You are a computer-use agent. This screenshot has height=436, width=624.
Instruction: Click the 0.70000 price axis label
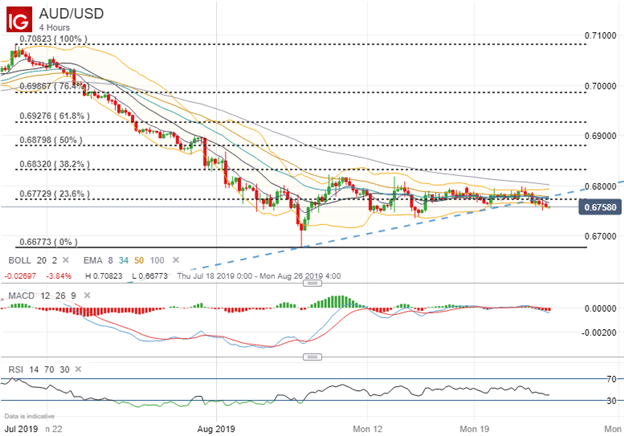click(x=600, y=86)
